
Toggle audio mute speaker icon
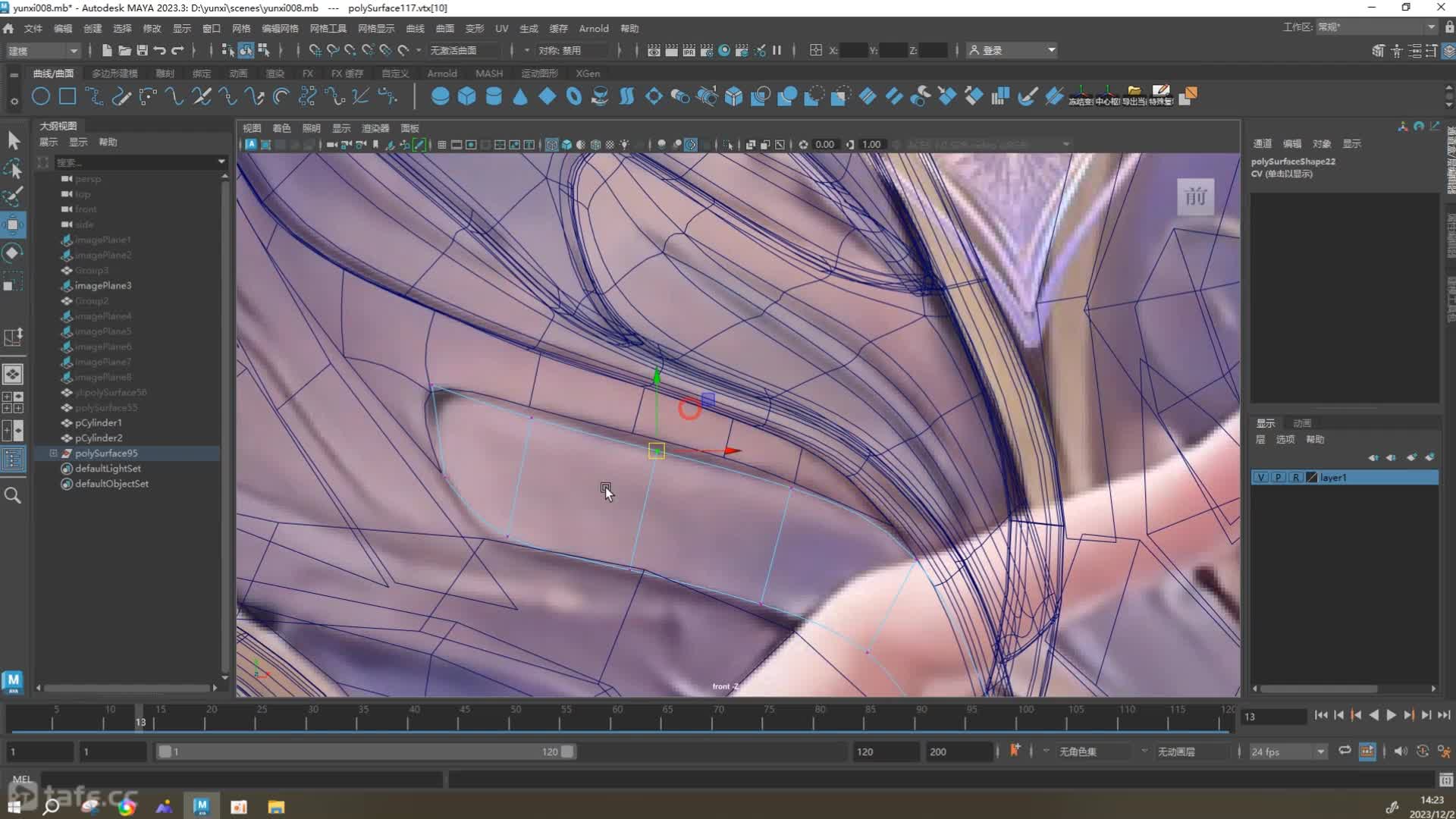pos(1400,751)
